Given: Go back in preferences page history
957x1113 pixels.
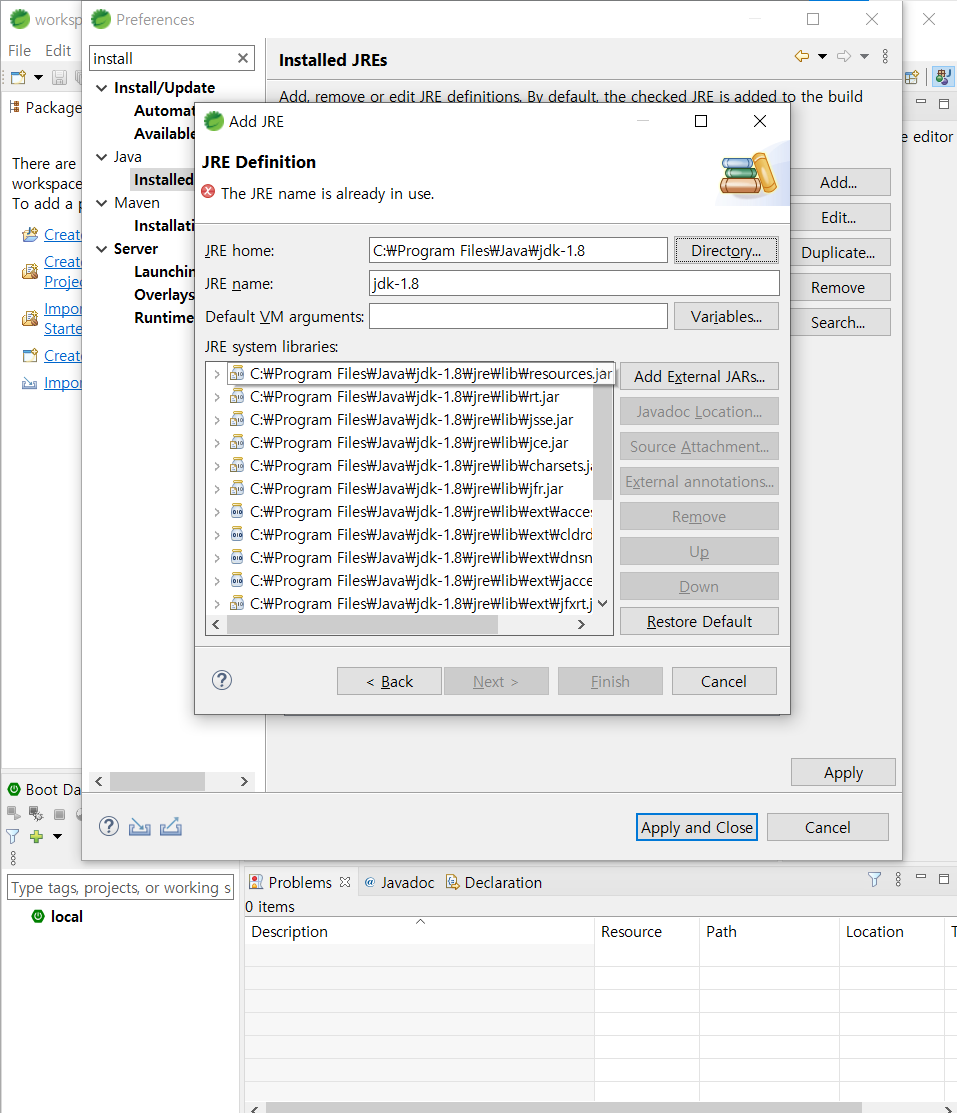Looking at the screenshot, I should tap(802, 56).
